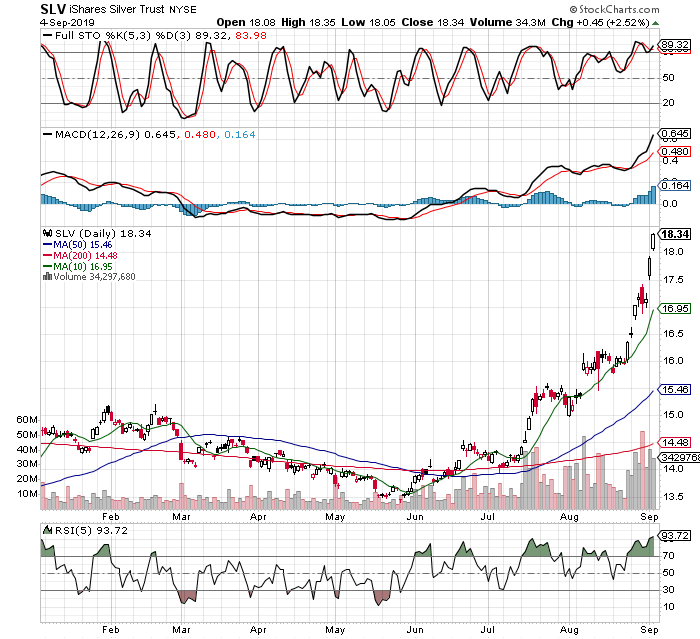This screenshot has height=639, width=700.
Task: Click the 10M volume axis label
Action: click(x=27, y=494)
